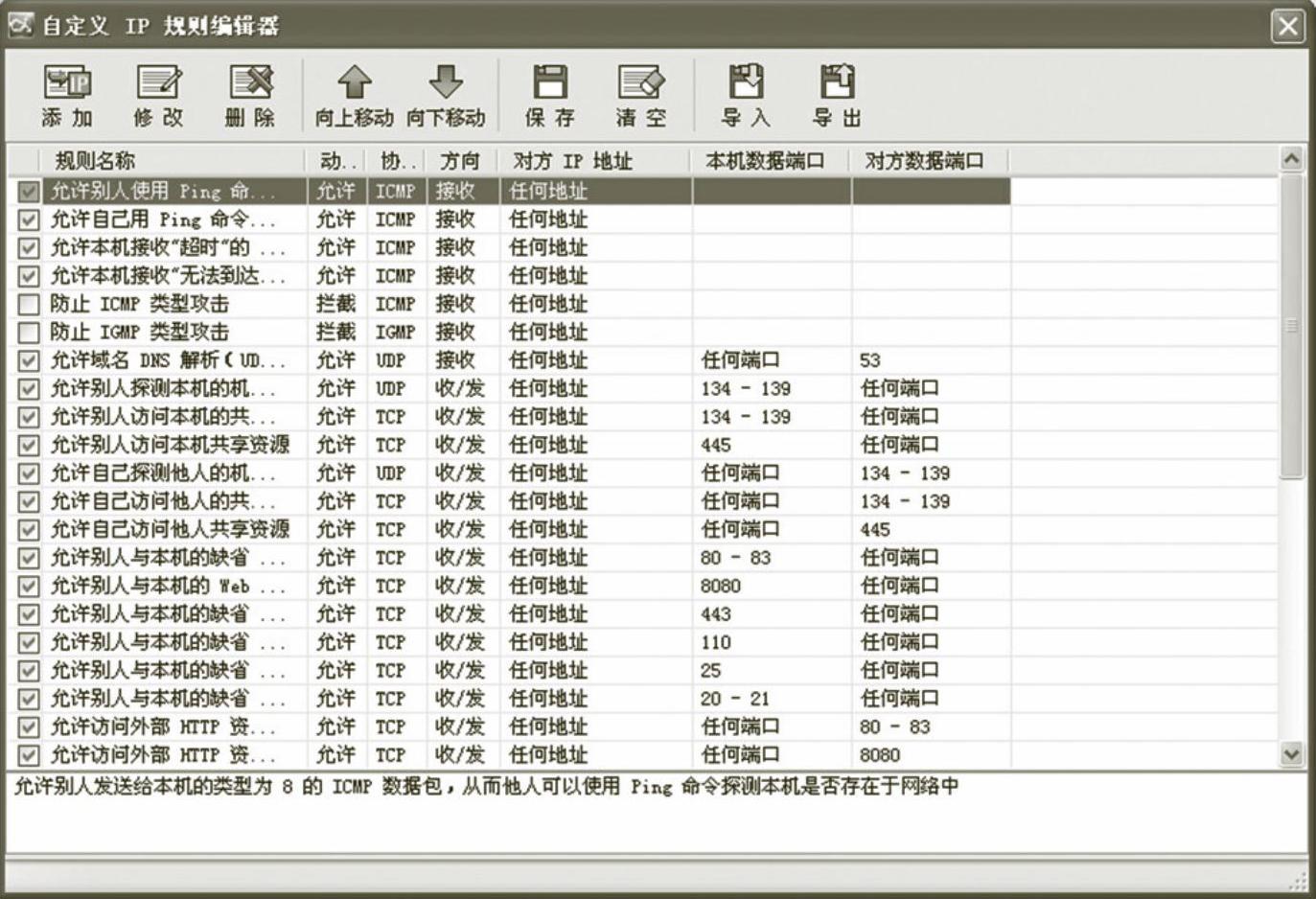Export rules using the 导出 icon
Screen dimensions: 1316x899
pos(837,96)
